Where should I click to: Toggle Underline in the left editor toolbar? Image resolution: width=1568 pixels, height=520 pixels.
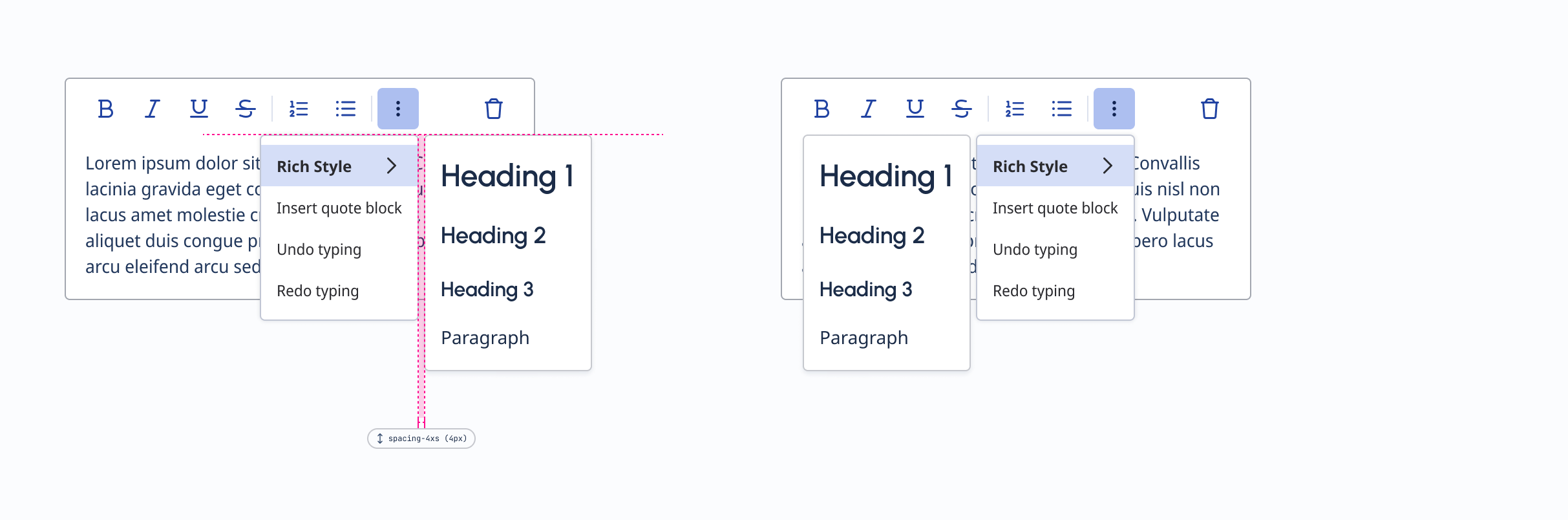point(198,109)
